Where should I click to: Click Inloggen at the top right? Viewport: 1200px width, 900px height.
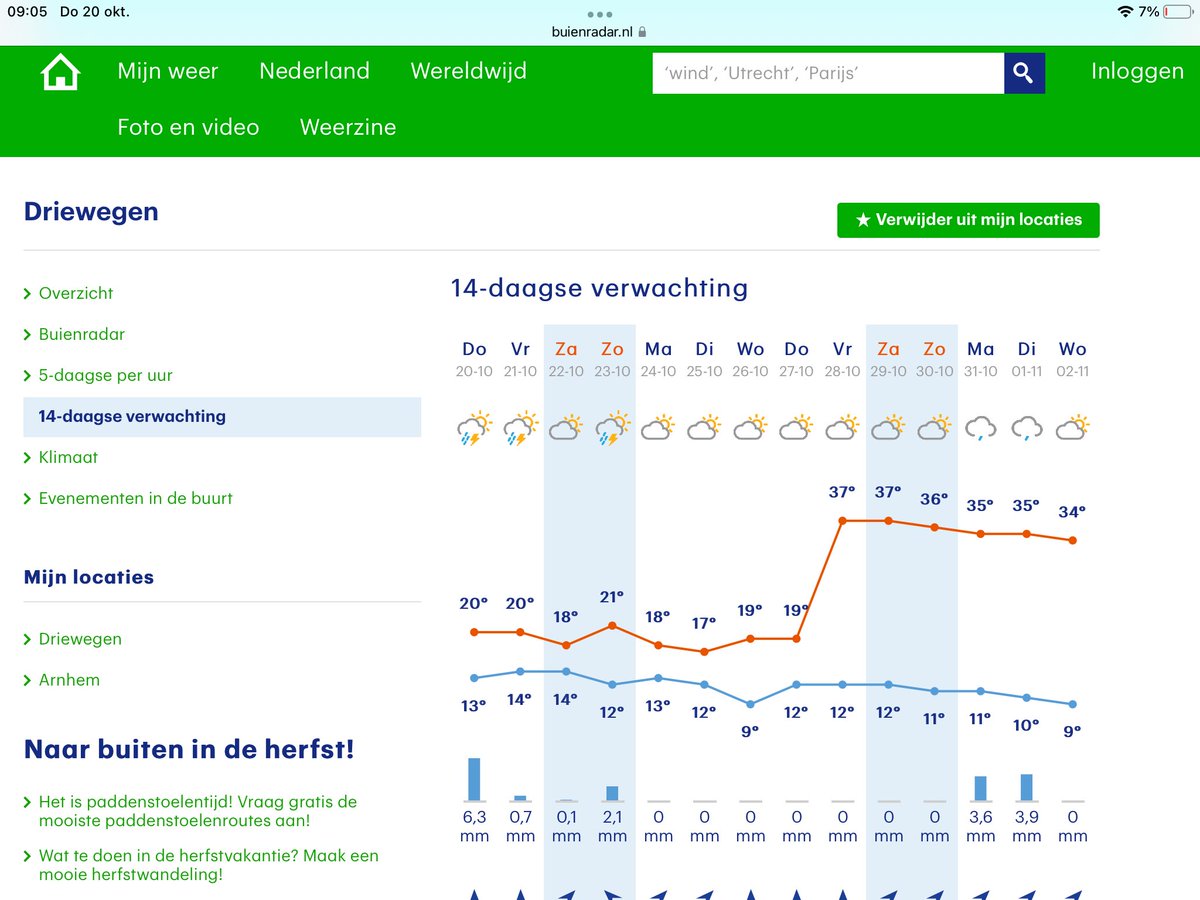point(1138,71)
